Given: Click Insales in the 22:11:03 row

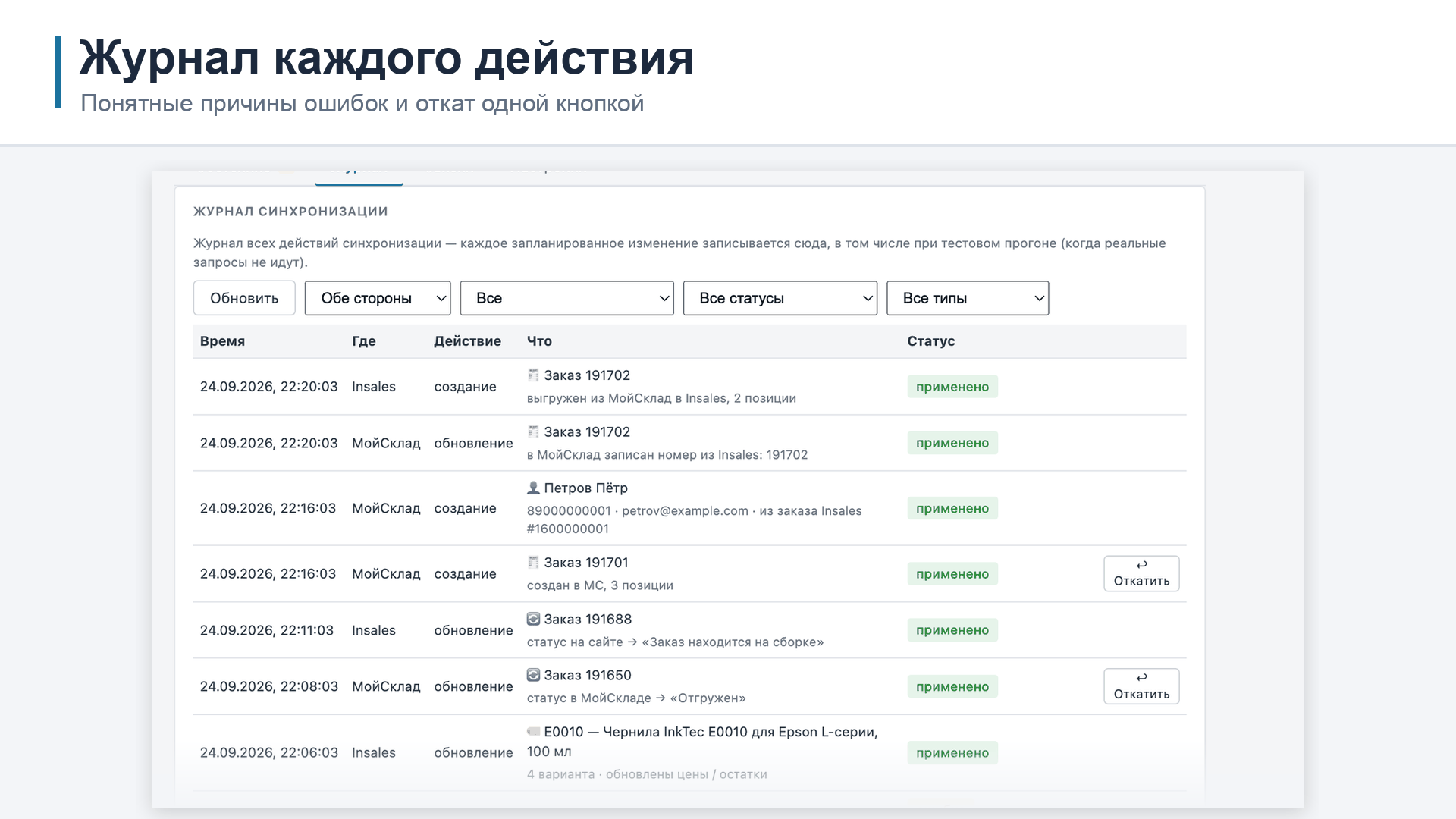Looking at the screenshot, I should (374, 630).
